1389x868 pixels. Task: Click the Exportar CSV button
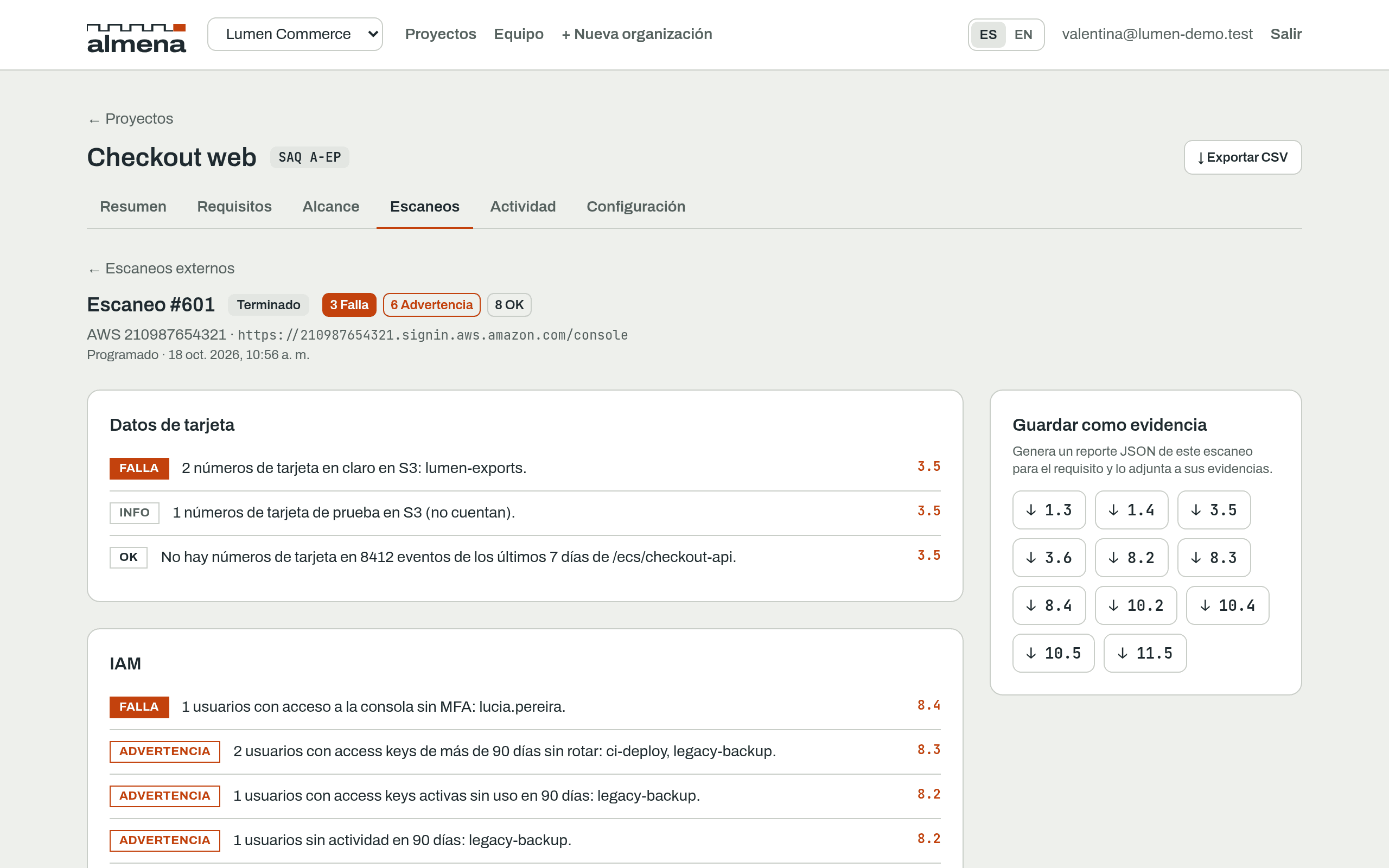click(1243, 157)
